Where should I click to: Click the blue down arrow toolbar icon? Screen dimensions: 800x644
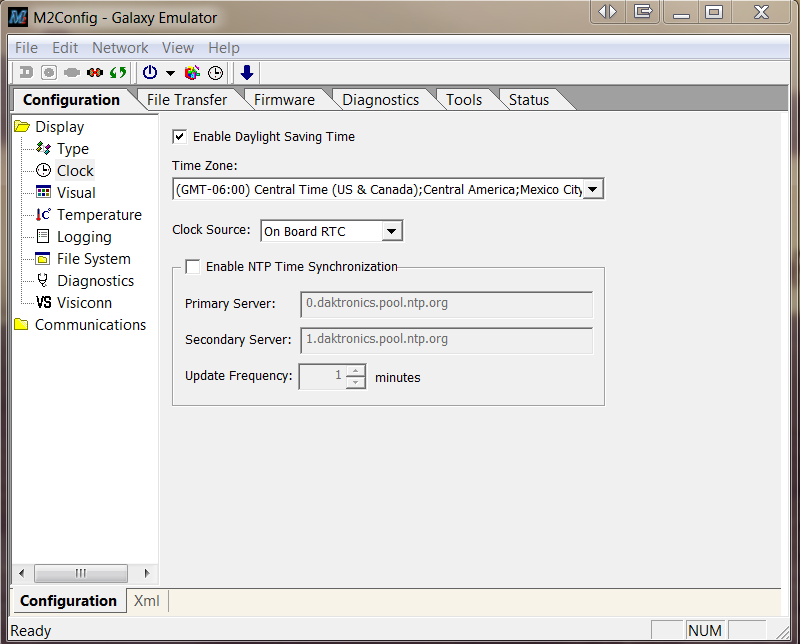247,73
